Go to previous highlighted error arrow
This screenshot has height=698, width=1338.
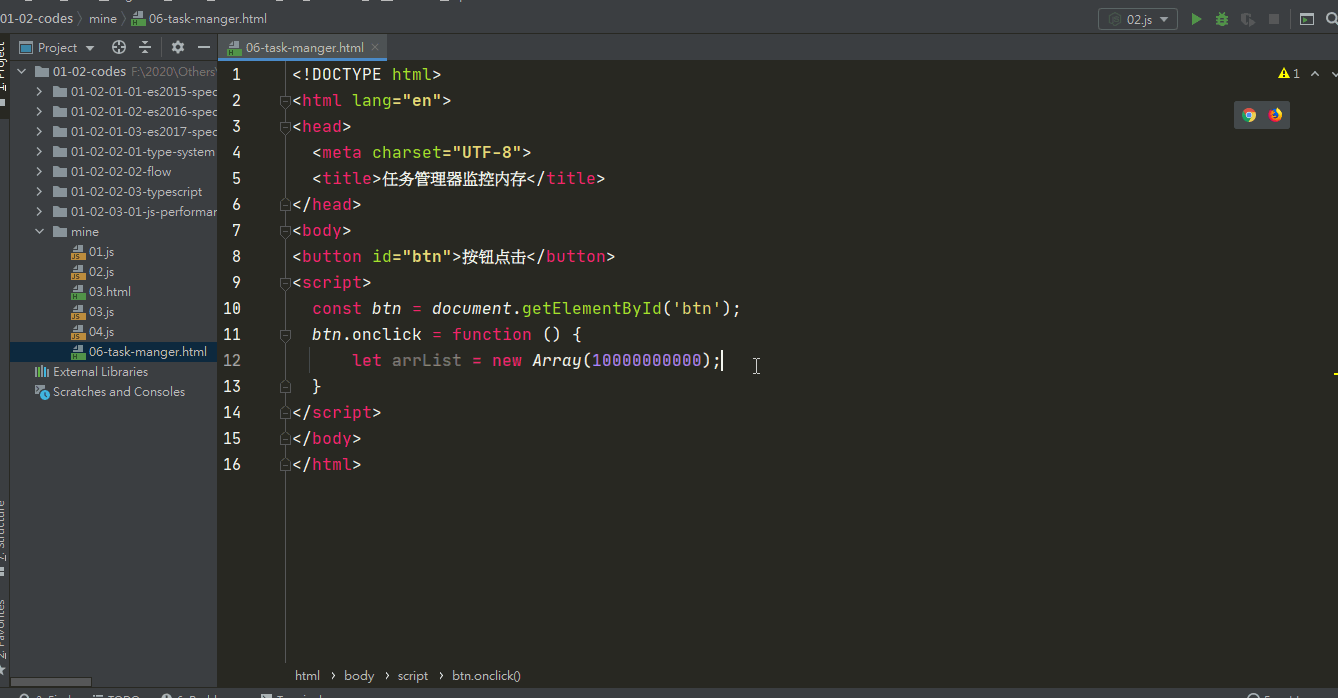tap(1315, 73)
